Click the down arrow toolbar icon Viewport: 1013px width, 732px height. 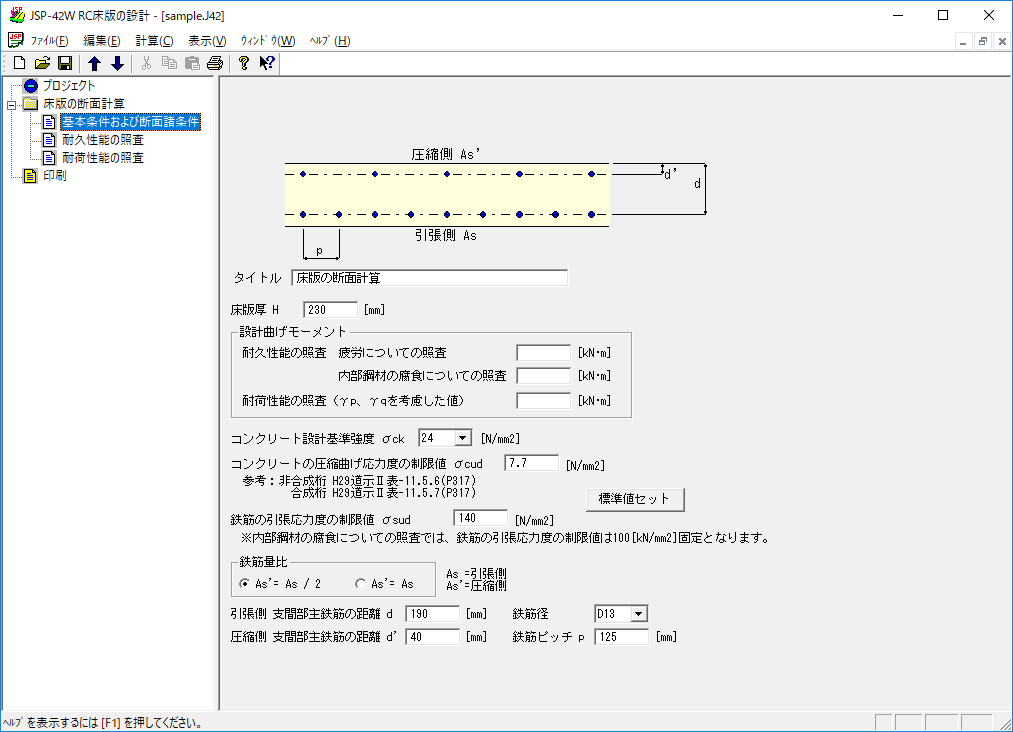tap(117, 63)
